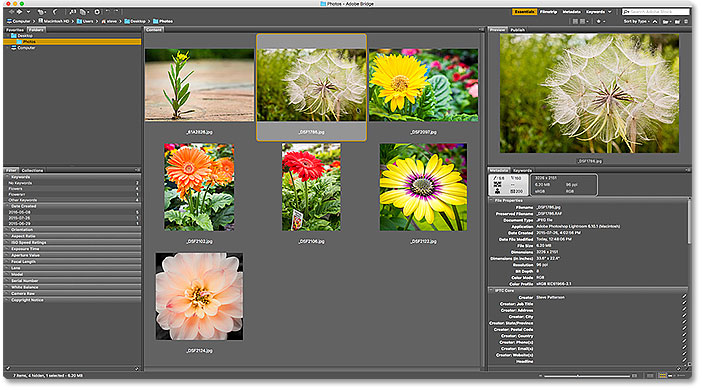This screenshot has width=702, height=390.
Task: Select the pink dahlia _DSF2124 thumbnail
Action: coord(199,296)
